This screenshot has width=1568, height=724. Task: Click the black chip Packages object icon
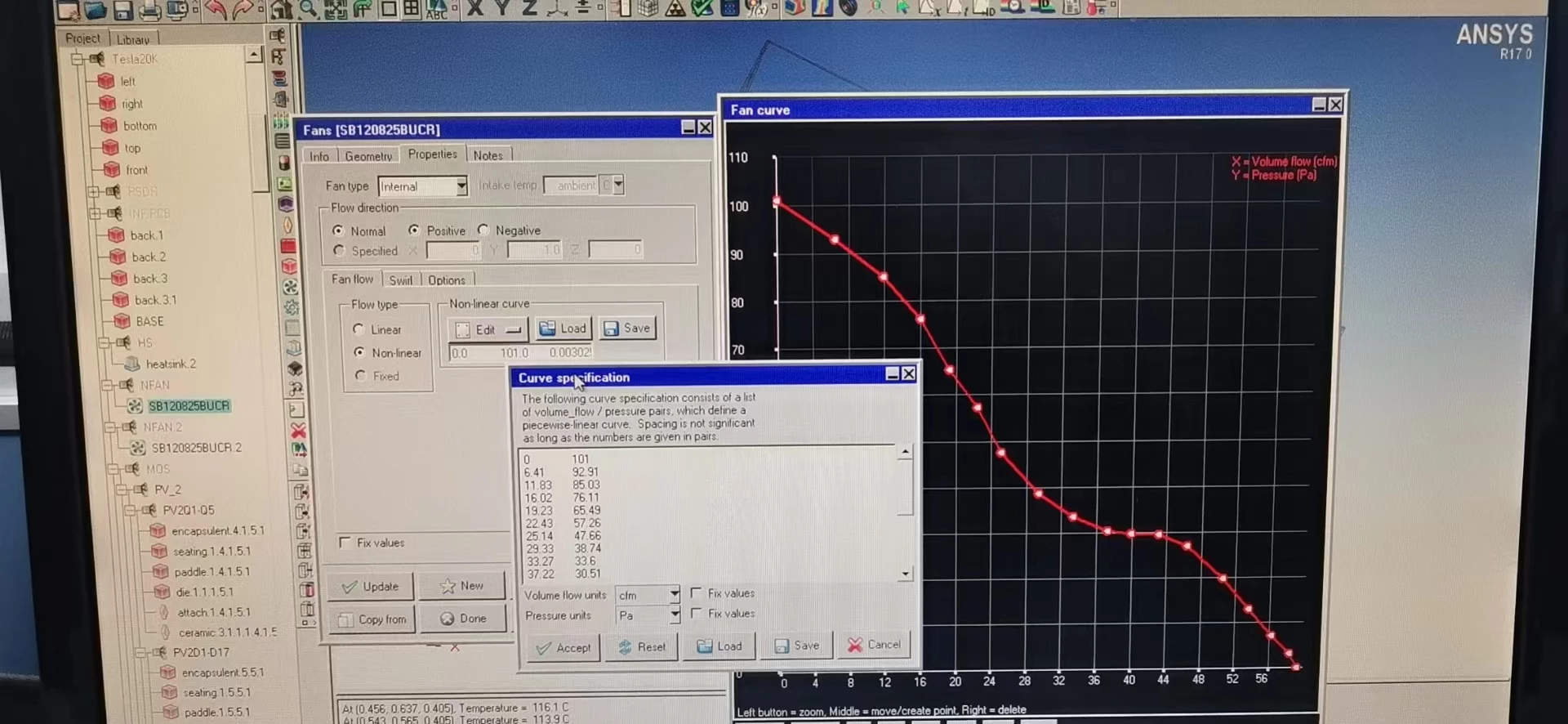(x=295, y=369)
